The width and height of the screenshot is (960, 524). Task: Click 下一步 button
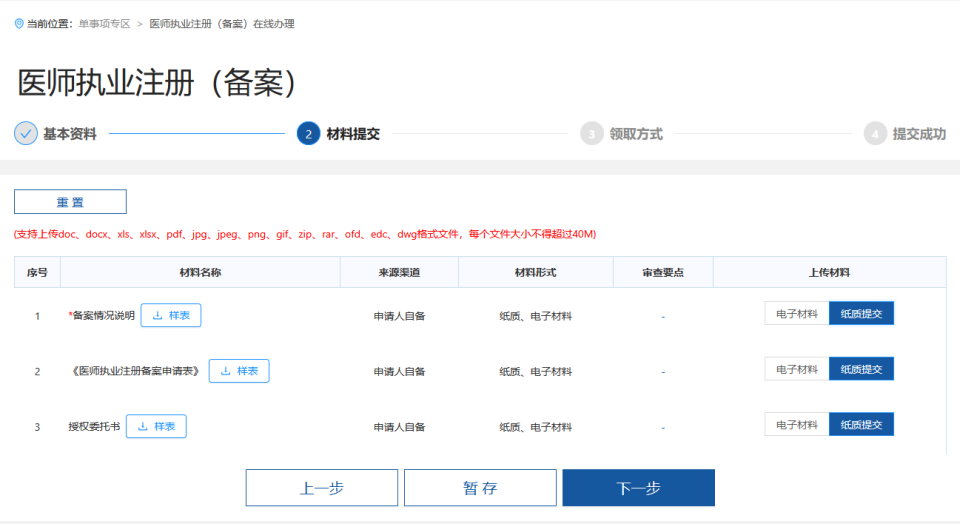(639, 488)
